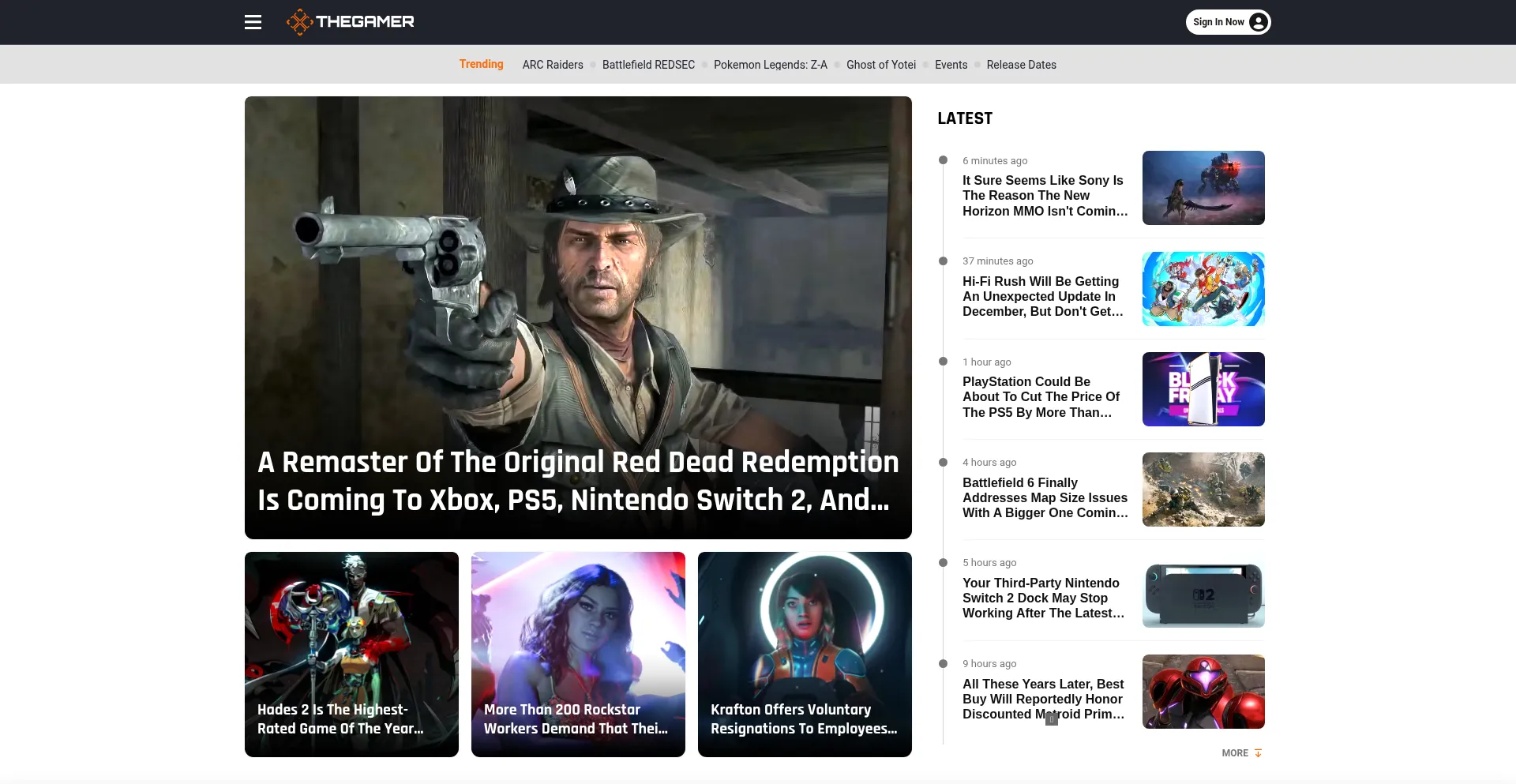Select Ghost of Yotei in the trending bar
Screen dimensions: 1516x784
[880, 65]
